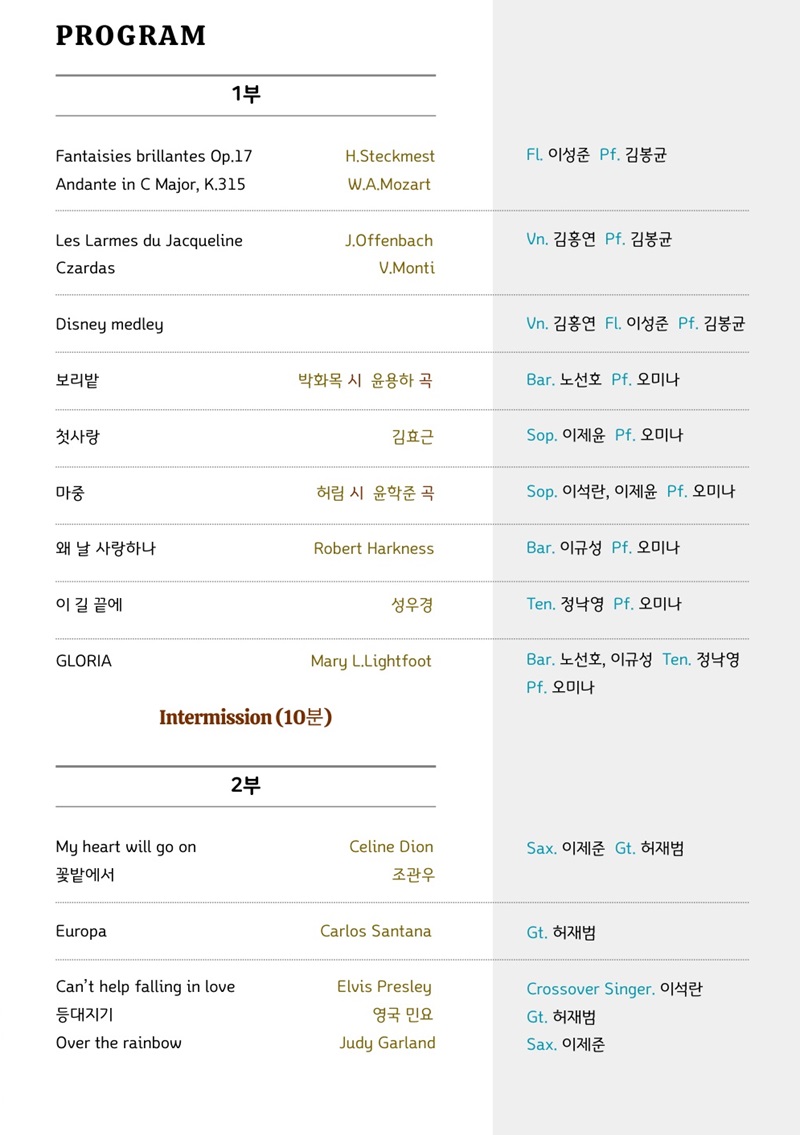Select the Czardas piece title
Screen dimensions: 800x1135
pyautogui.click(x=85, y=268)
